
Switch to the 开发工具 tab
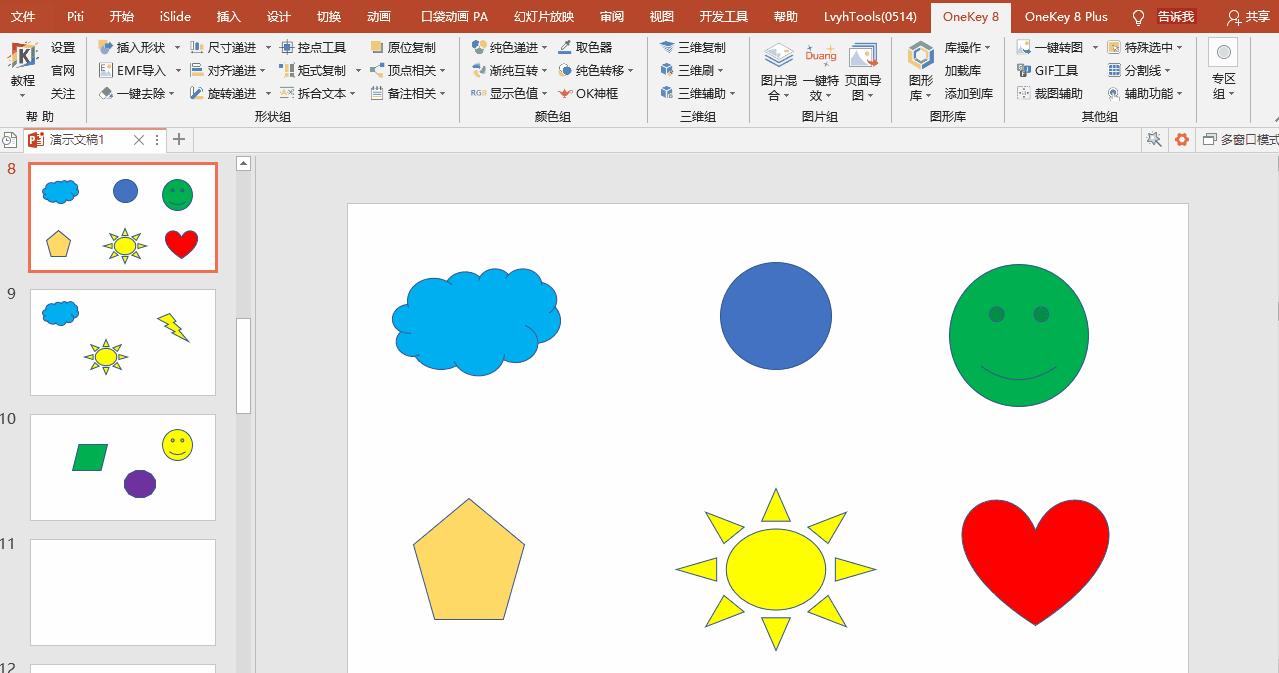point(723,16)
